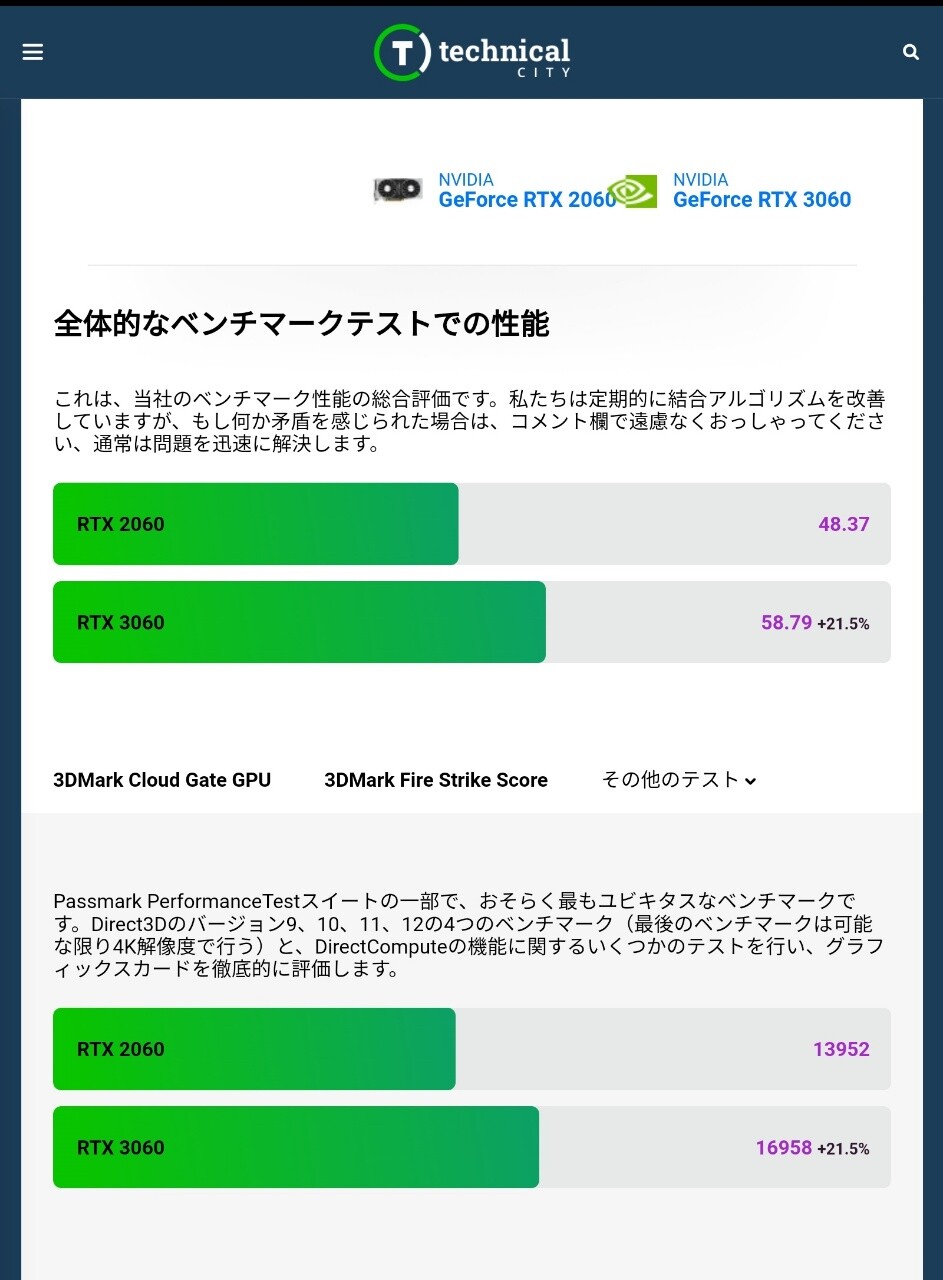The height and width of the screenshot is (1280, 943).
Task: Click the RTX 2060 Passmark bar
Action: click(x=254, y=1049)
